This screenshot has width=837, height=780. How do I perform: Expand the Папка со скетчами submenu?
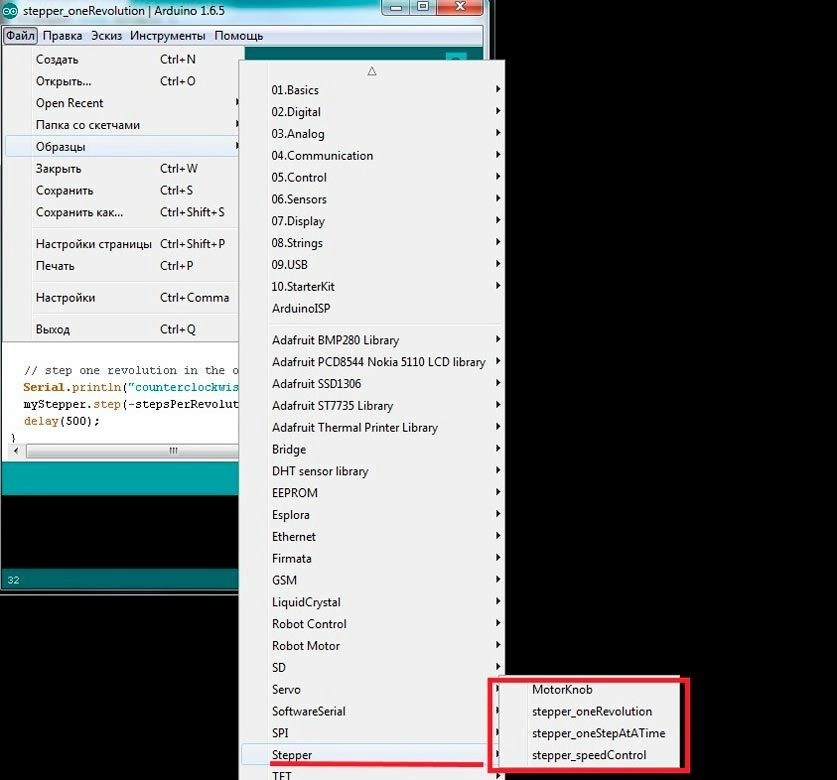coord(88,125)
